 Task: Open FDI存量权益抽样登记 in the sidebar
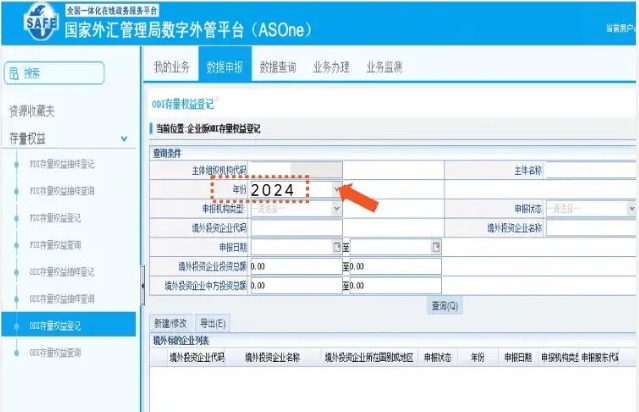[x=62, y=164]
